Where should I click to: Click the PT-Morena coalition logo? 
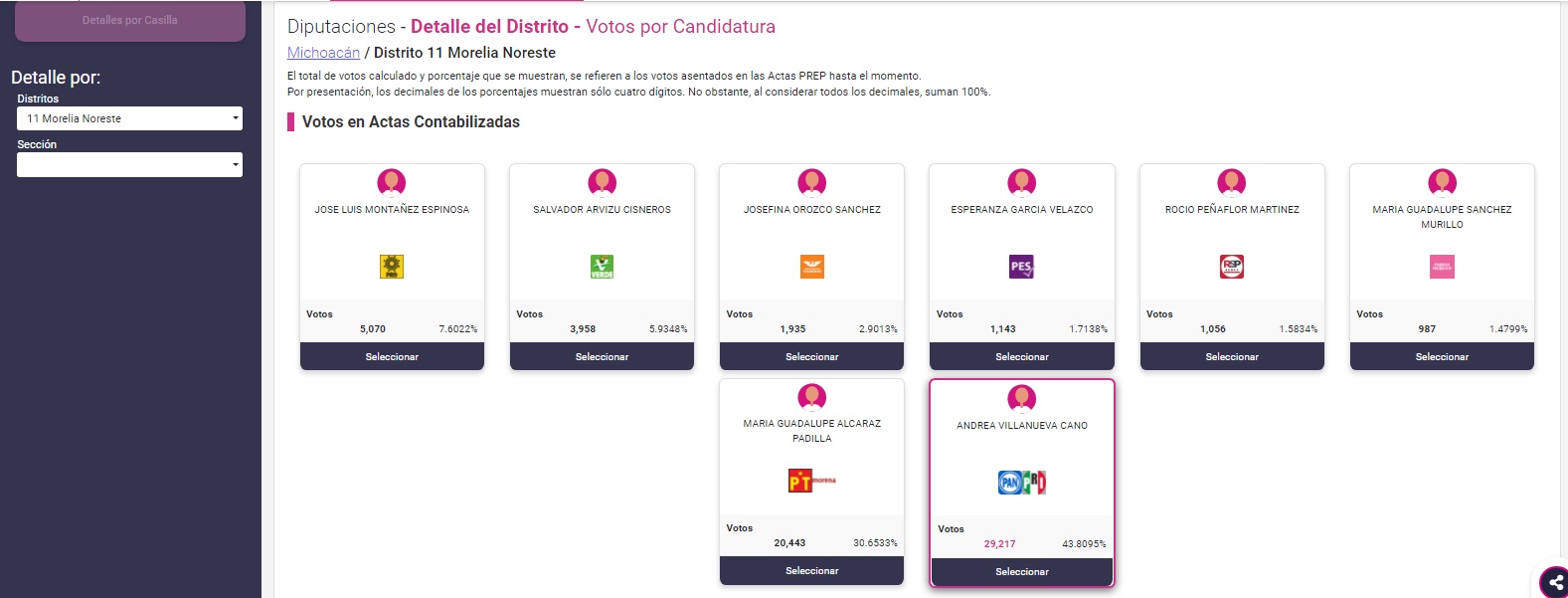(x=812, y=481)
